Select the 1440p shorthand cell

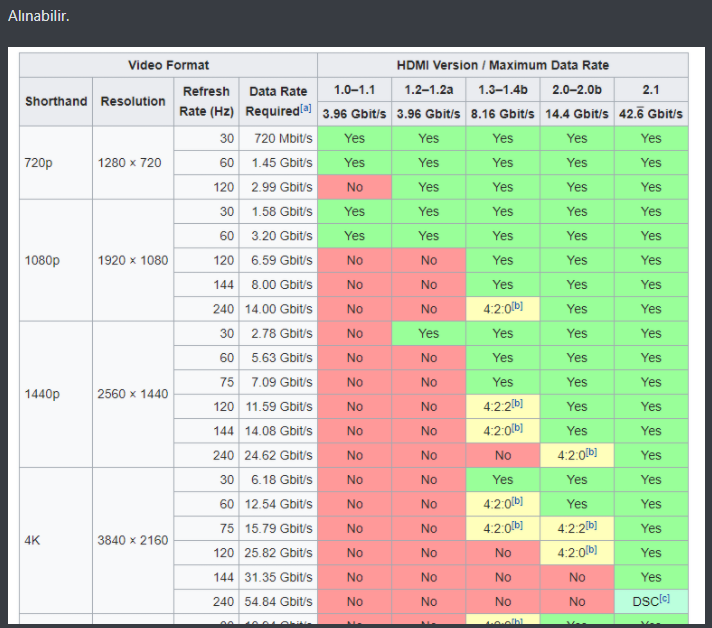pos(56,394)
